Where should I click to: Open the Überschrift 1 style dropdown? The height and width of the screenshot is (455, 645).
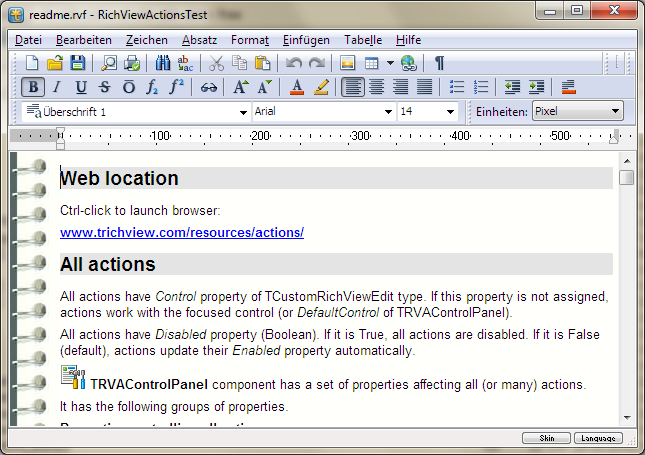coord(243,112)
